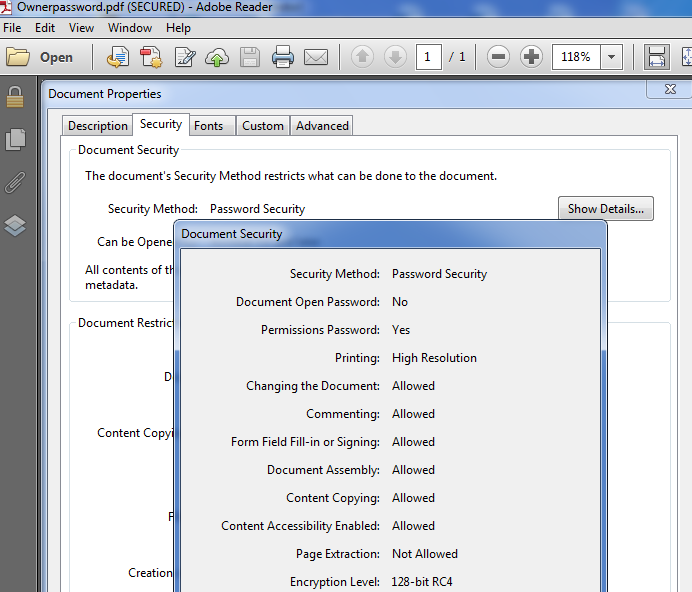The image size is (692, 592).
Task: Open the zoom level dropdown arrow
Action: [612, 57]
